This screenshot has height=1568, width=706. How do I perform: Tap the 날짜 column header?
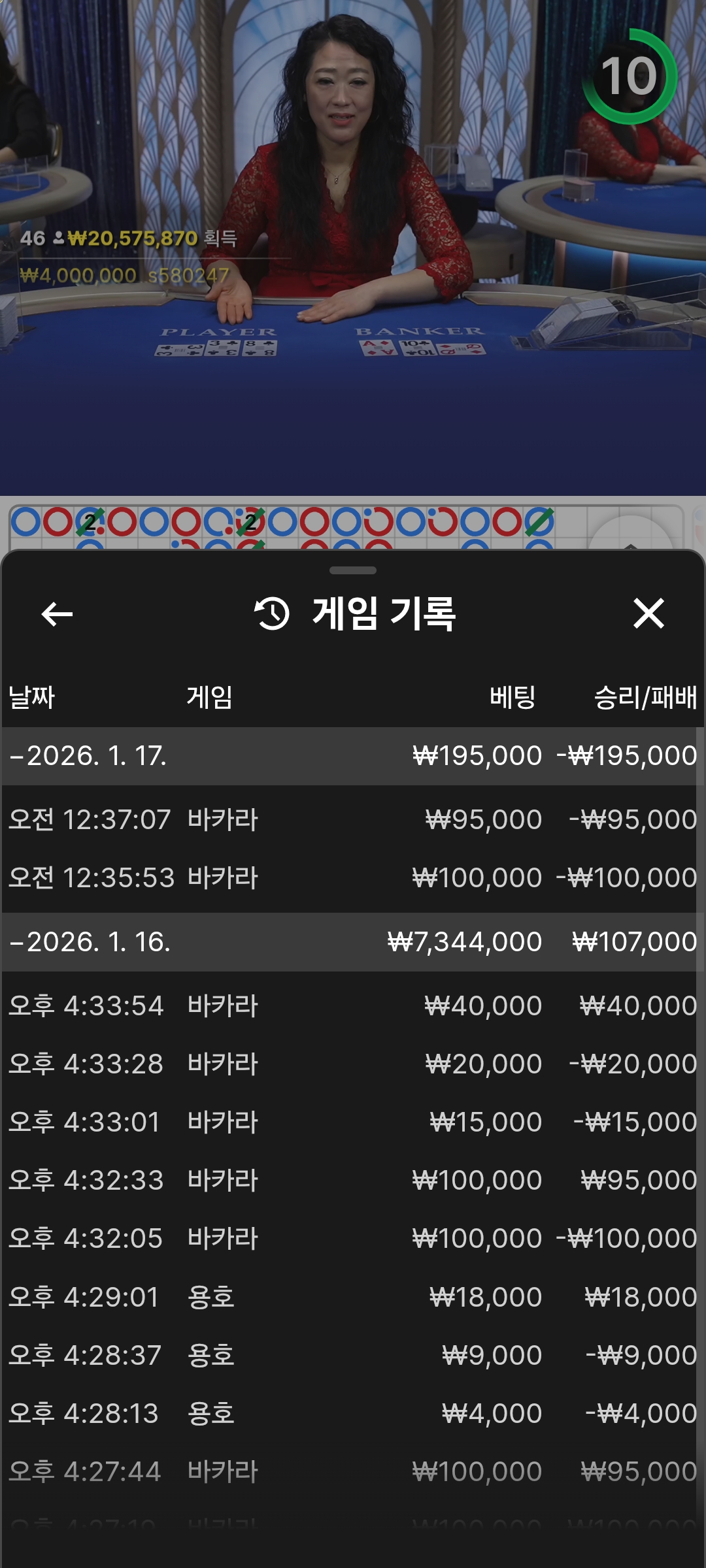31,697
